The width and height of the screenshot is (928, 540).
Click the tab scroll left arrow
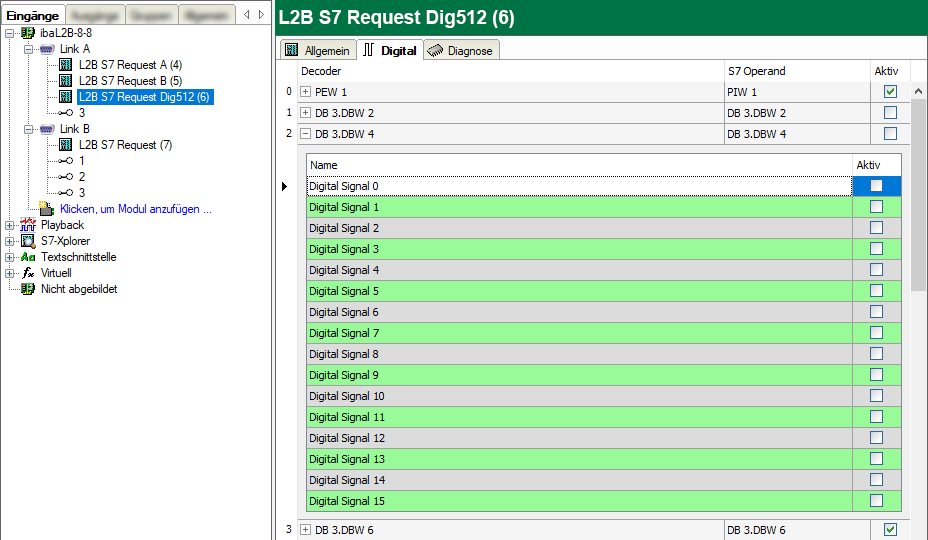[x=247, y=15]
